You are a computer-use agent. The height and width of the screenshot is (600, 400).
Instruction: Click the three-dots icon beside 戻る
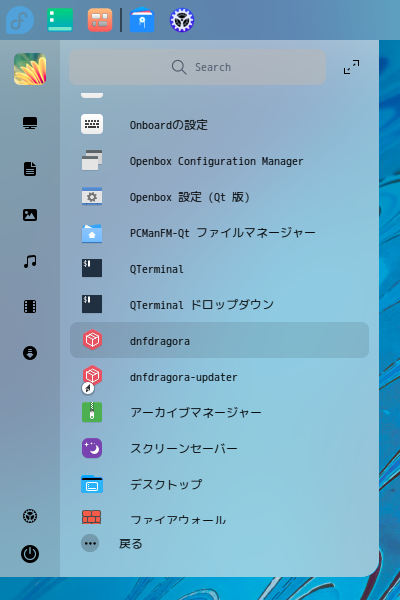click(x=90, y=543)
